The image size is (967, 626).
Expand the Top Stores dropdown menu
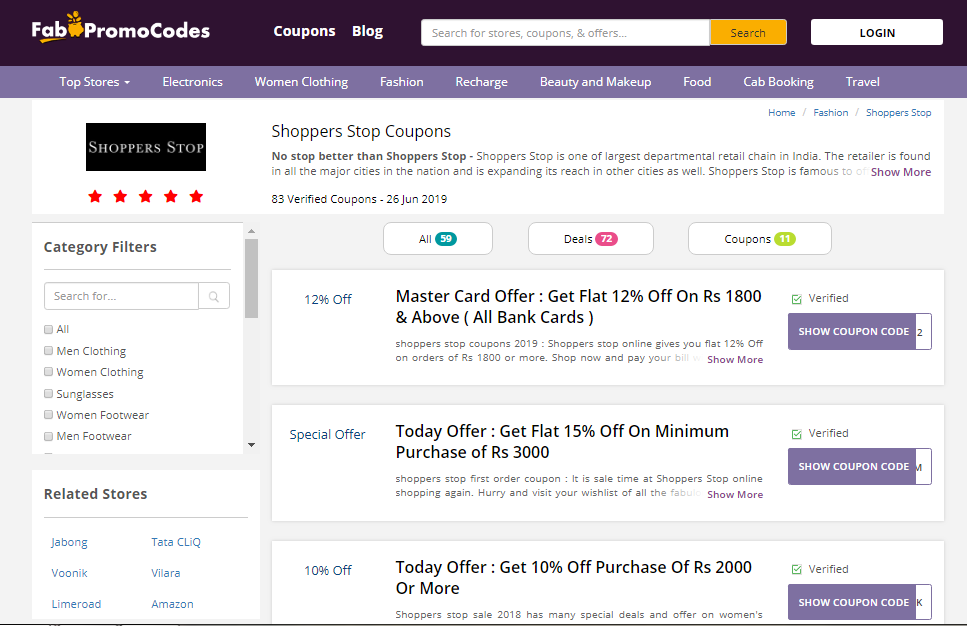click(94, 81)
